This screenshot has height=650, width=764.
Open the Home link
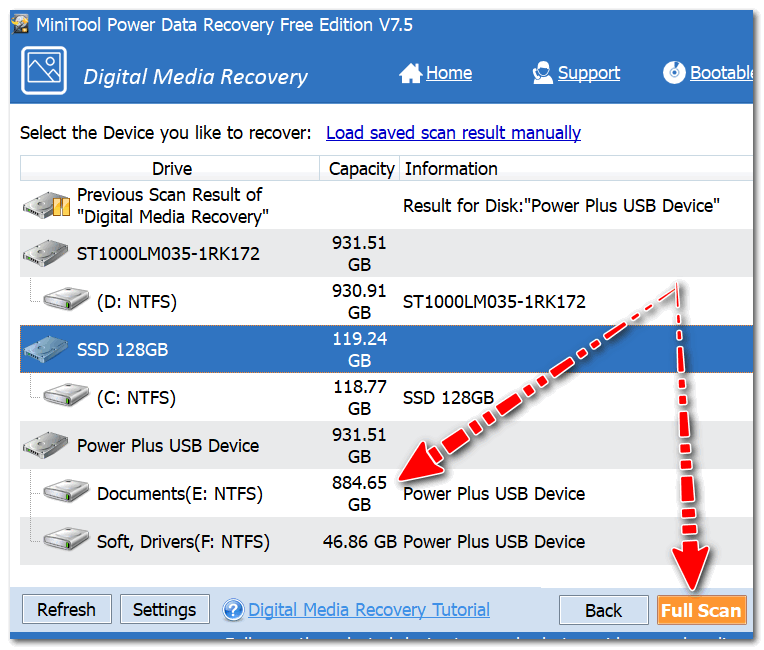coord(449,73)
